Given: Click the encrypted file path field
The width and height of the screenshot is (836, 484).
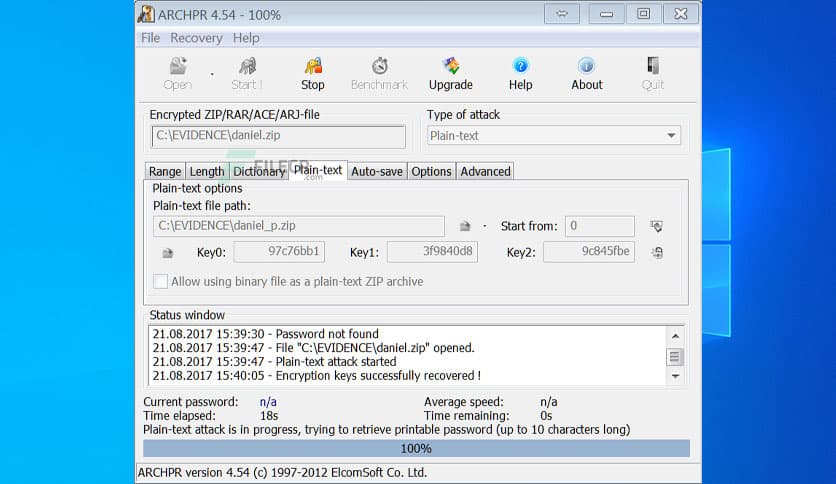Looking at the screenshot, I should (278, 136).
